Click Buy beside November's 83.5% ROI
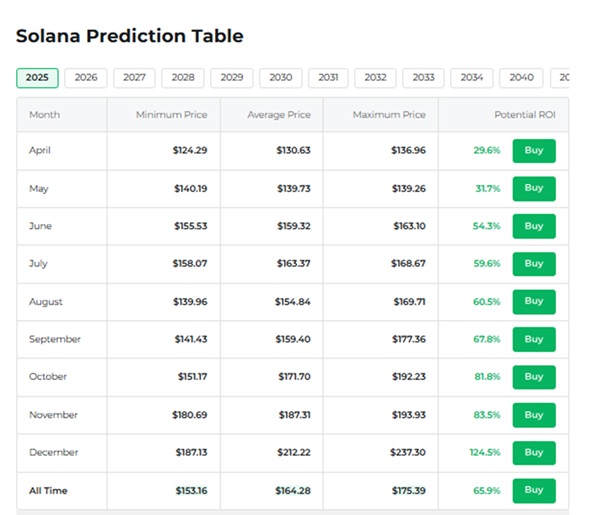This screenshot has width=601, height=515. point(534,415)
